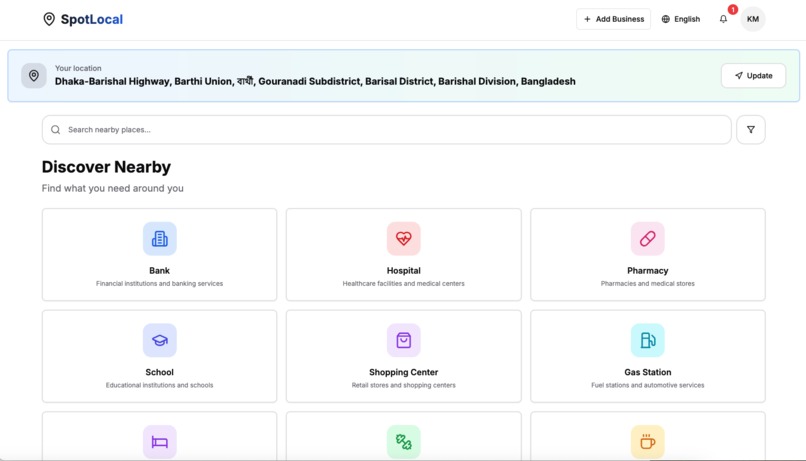Image resolution: width=806 pixels, height=461 pixels.
Task: Open the SpotLocal home link text
Action: (92, 20)
